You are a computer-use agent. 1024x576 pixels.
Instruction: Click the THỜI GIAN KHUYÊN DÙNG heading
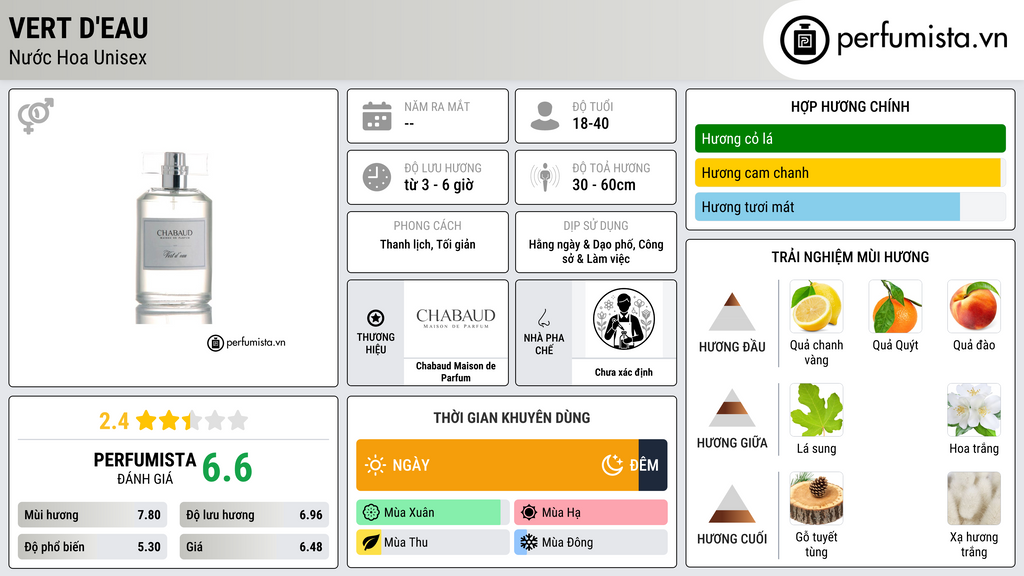512,417
